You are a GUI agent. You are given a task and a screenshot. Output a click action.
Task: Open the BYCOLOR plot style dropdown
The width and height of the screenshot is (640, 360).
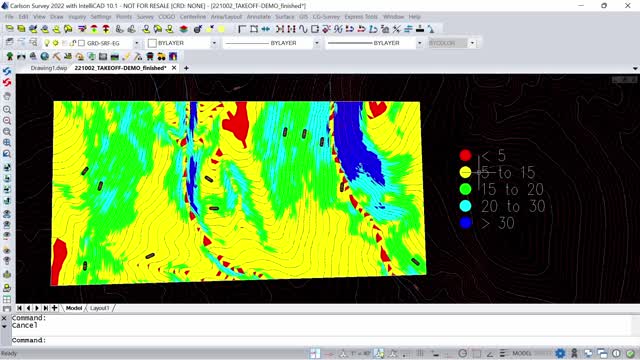[472, 43]
